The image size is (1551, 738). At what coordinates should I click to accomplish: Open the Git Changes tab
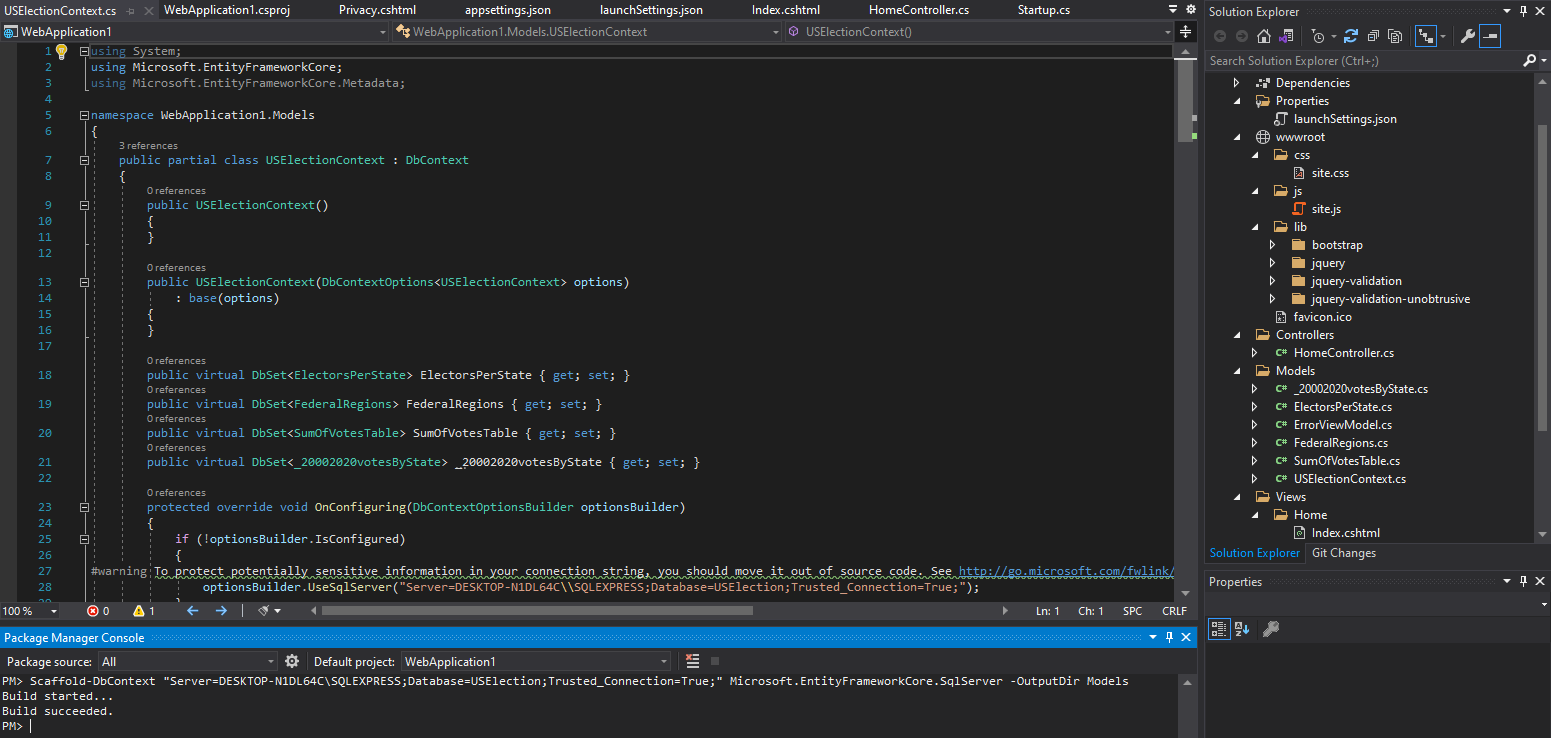[x=1343, y=553]
